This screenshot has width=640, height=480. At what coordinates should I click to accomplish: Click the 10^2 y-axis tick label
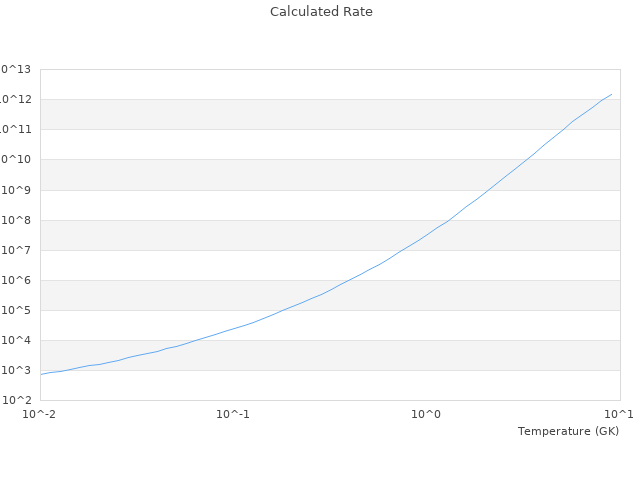point(18,401)
